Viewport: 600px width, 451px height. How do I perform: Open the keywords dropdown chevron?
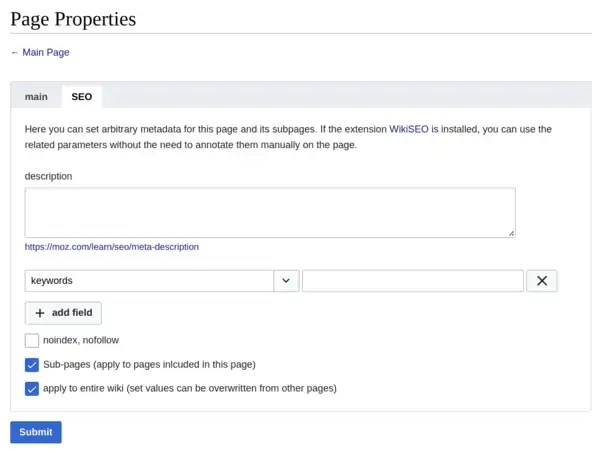tap(286, 281)
